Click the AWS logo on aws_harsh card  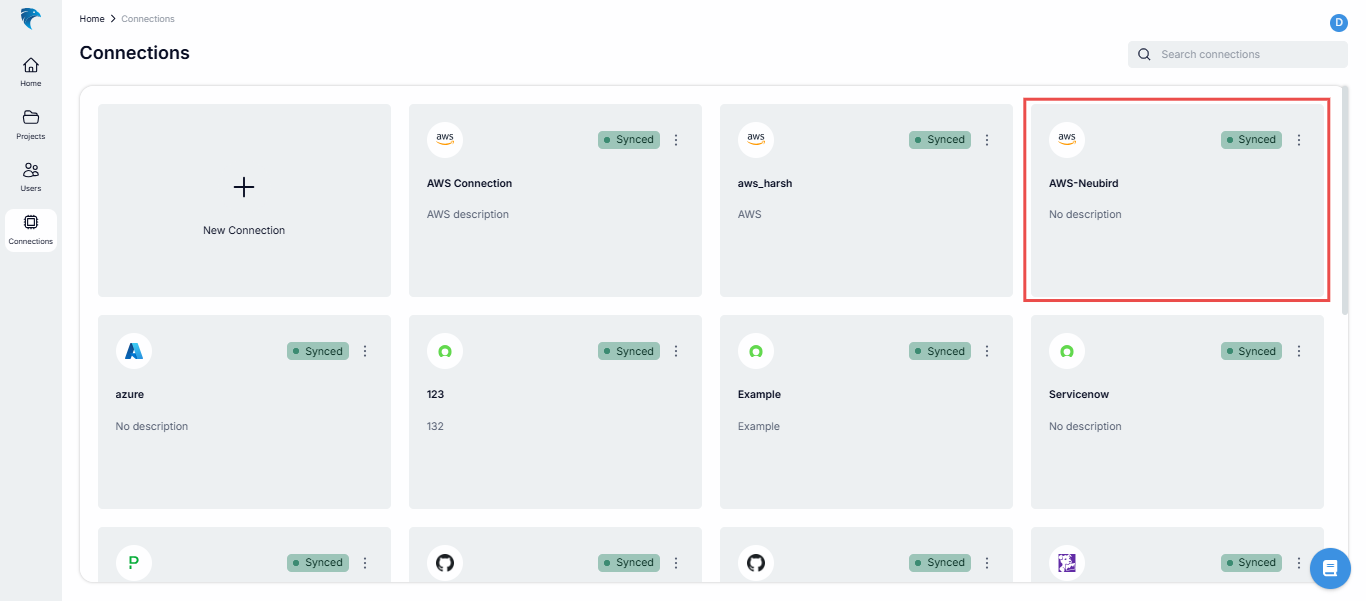[756, 139]
